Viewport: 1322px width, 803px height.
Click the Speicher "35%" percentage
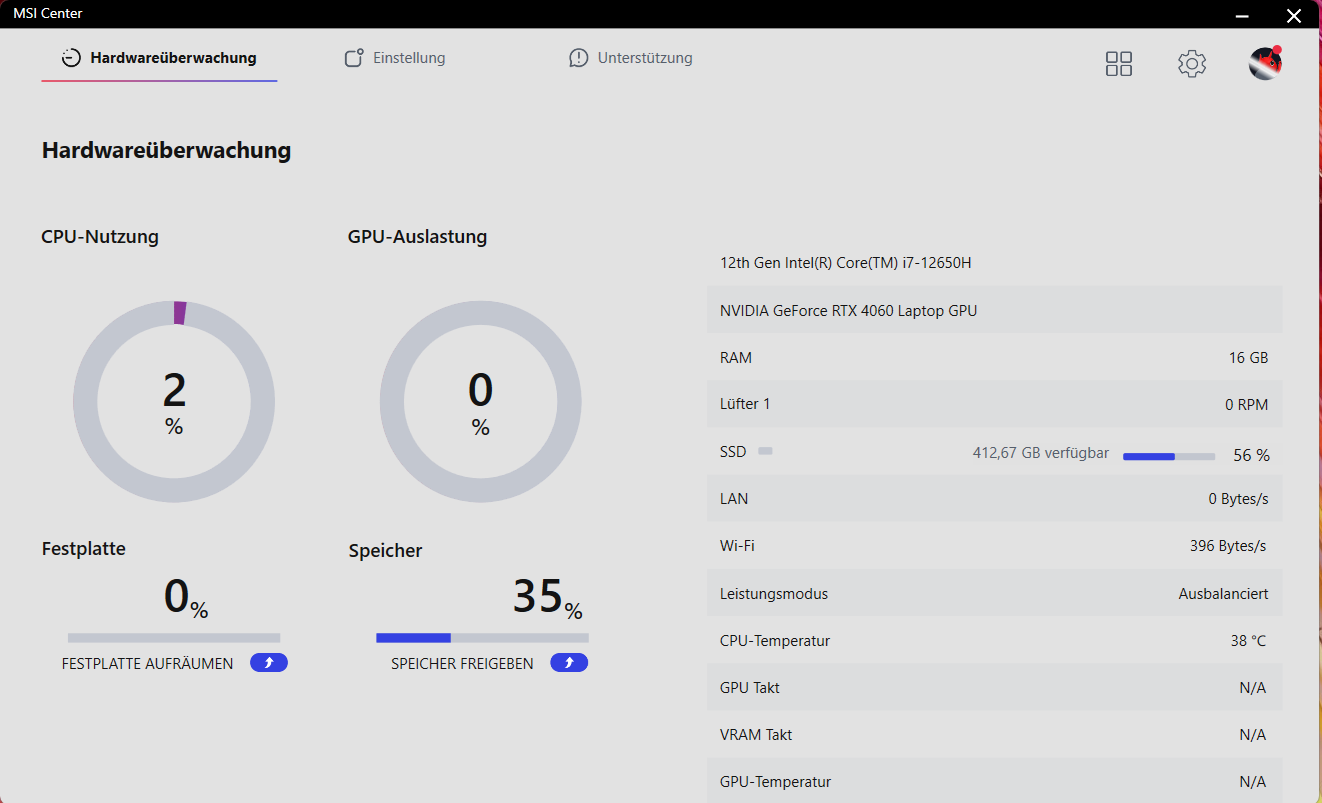(548, 597)
